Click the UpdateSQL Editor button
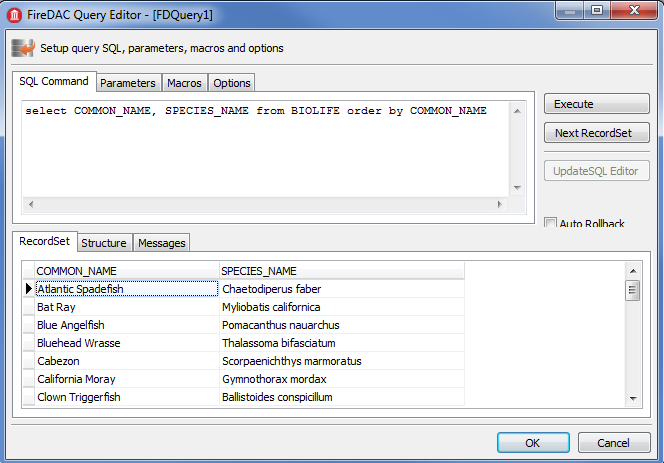The image size is (664, 463). pyautogui.click(x=597, y=171)
